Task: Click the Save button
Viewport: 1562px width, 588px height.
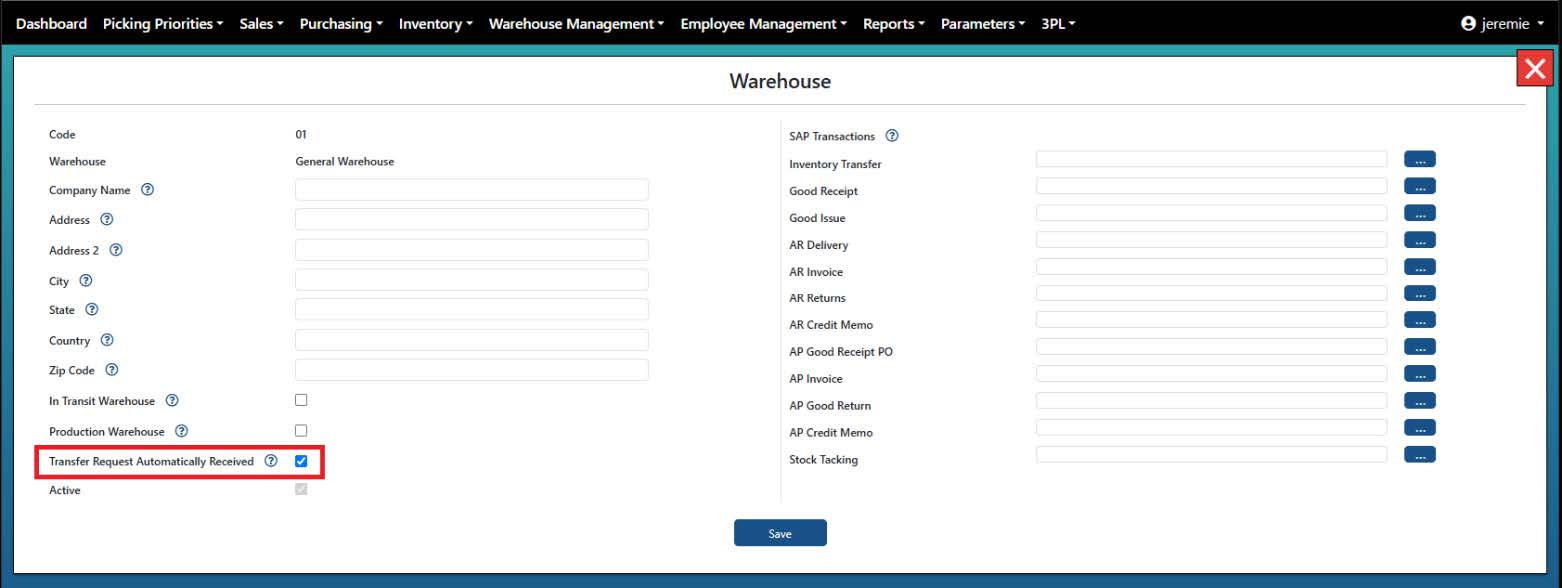Action: tap(780, 533)
